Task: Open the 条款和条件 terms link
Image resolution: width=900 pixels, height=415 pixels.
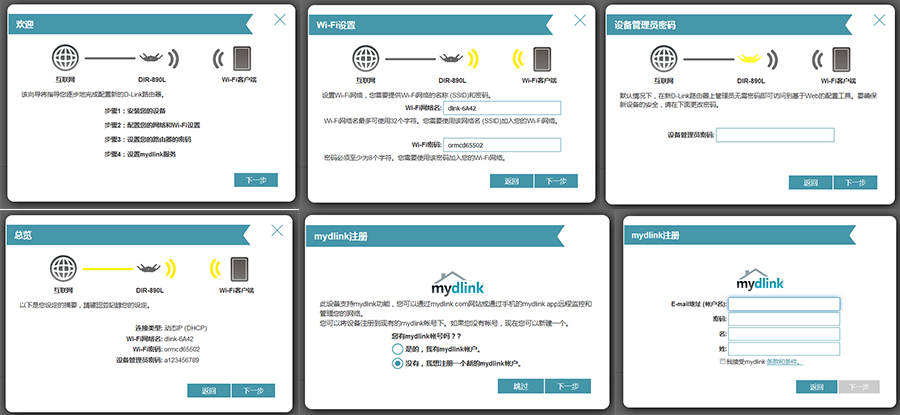Action: pyautogui.click(x=782, y=360)
